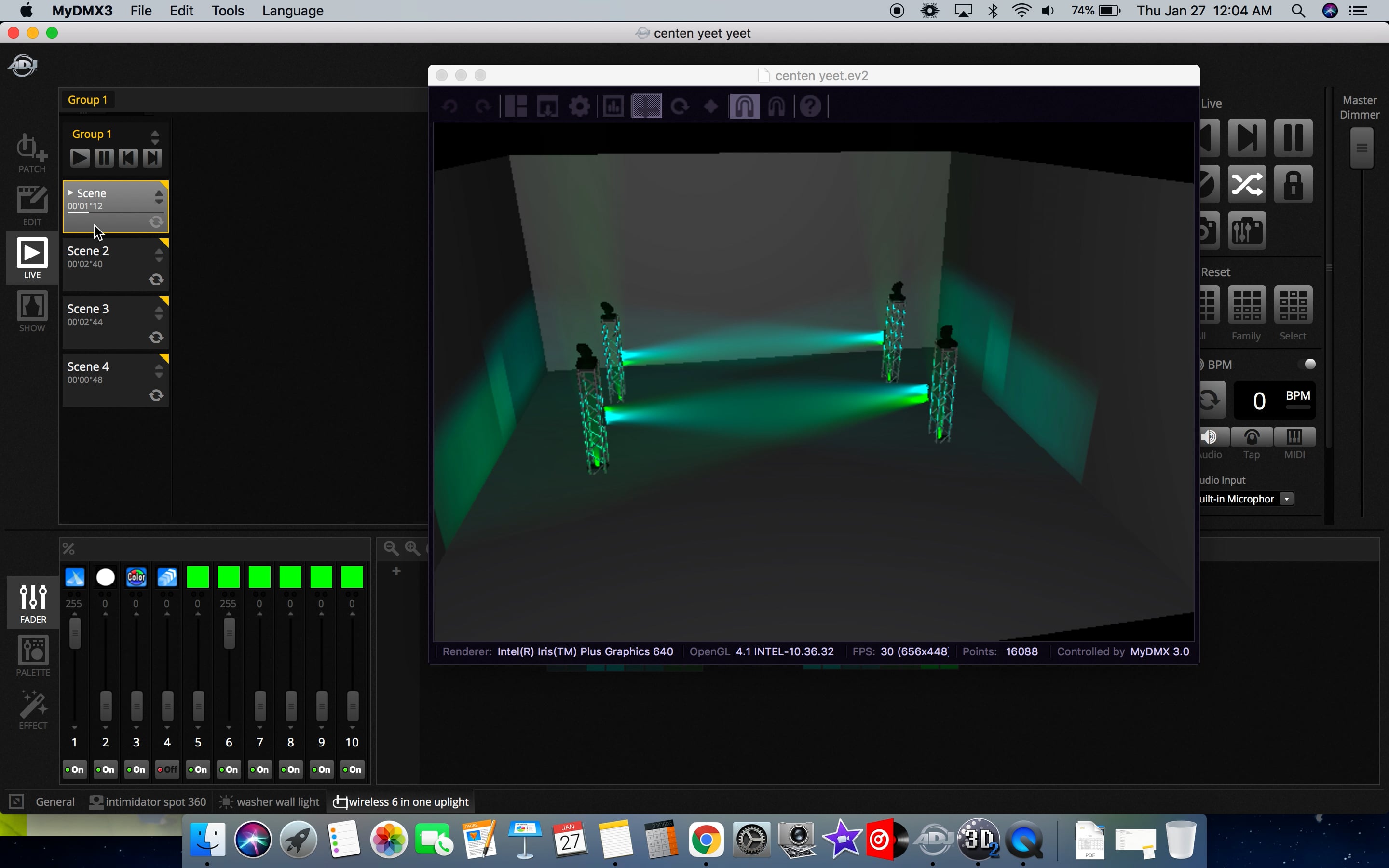Open the Edit menu
Viewport: 1389px width, 868px height.
[x=181, y=11]
